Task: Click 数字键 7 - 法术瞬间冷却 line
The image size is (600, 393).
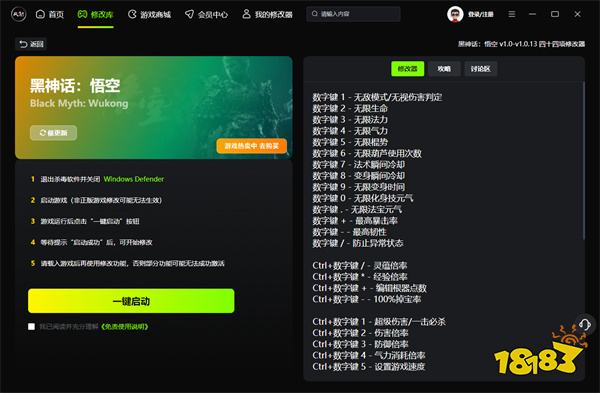Action: (359, 165)
